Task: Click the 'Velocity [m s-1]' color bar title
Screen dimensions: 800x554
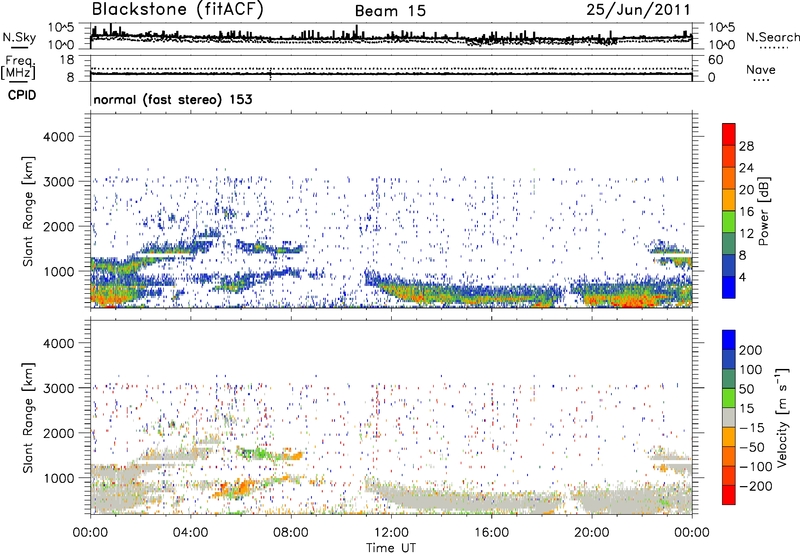Action: coord(782,418)
